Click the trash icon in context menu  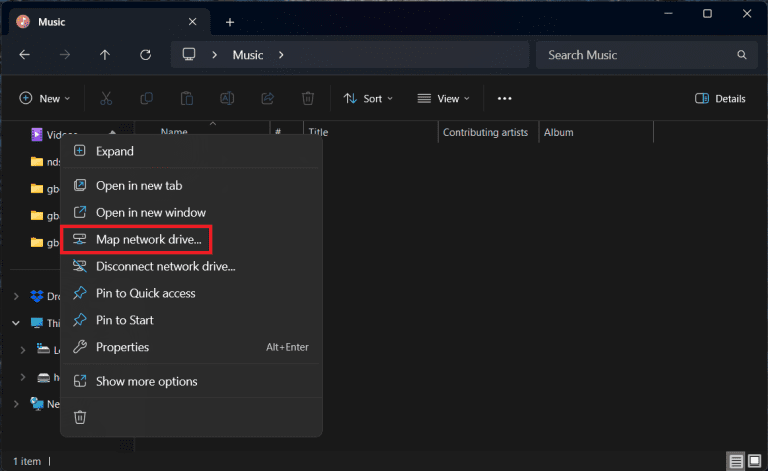[x=80, y=417]
